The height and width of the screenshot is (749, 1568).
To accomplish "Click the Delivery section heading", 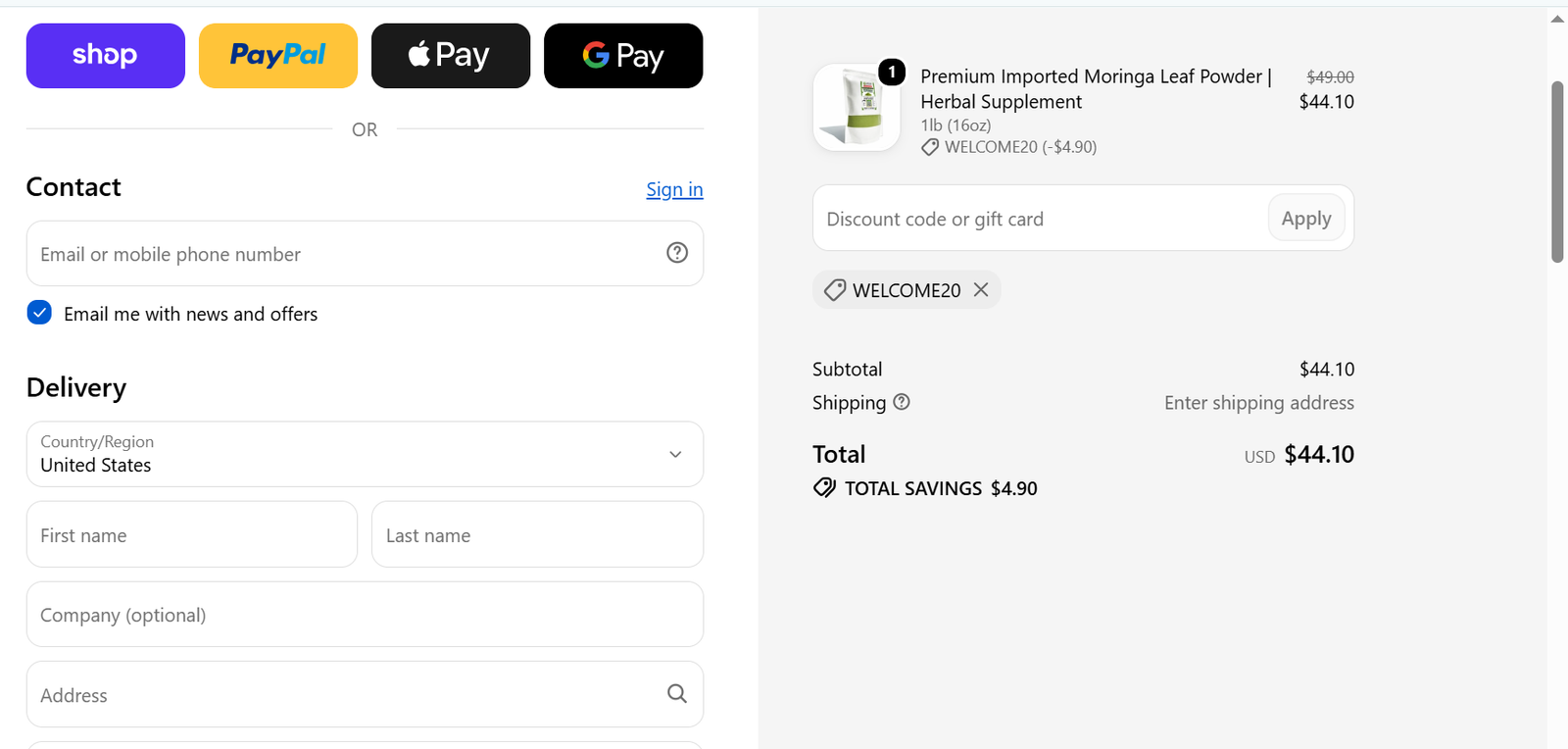I will point(76,387).
